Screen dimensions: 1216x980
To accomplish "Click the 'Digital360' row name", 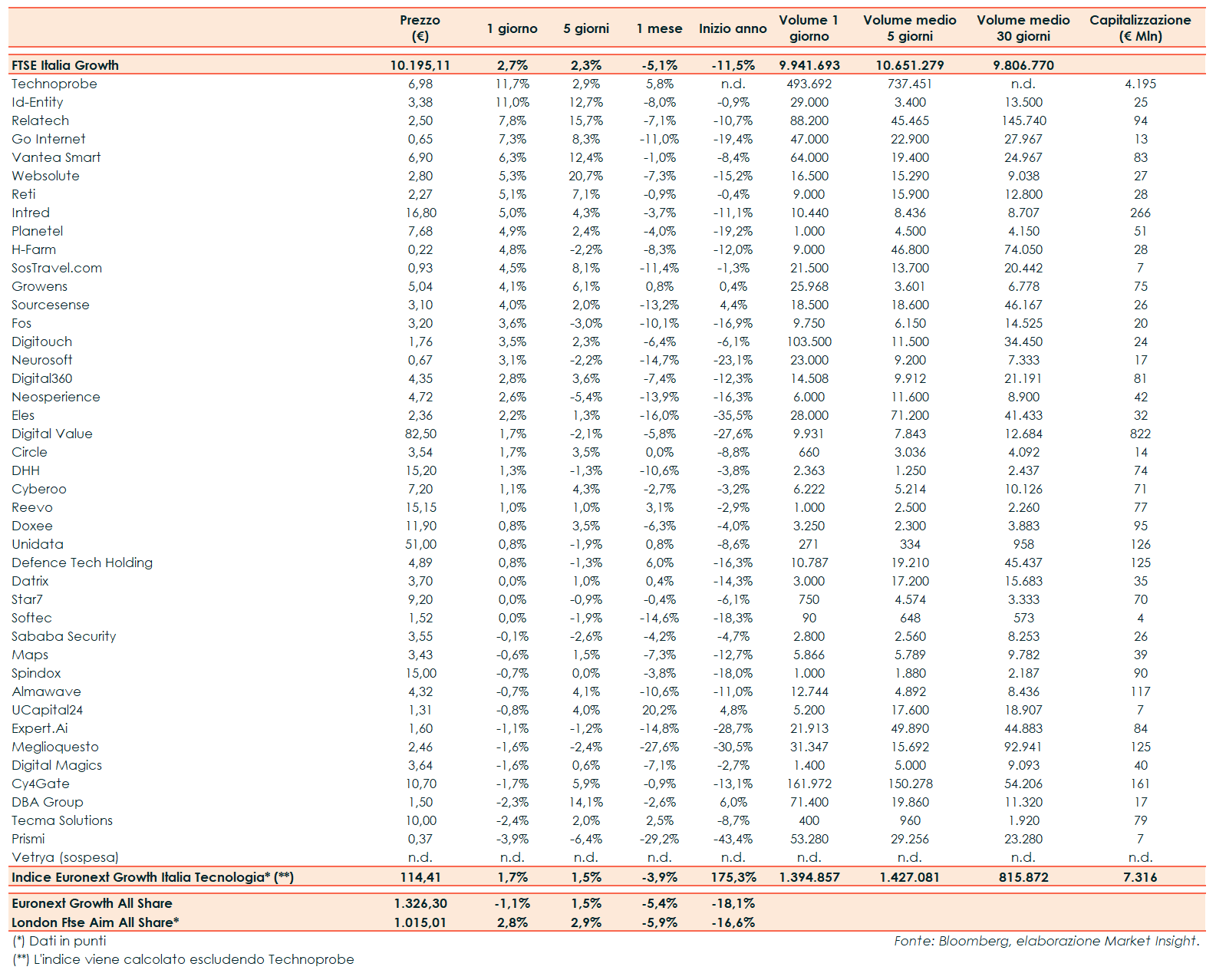I will pyautogui.click(x=42, y=378).
